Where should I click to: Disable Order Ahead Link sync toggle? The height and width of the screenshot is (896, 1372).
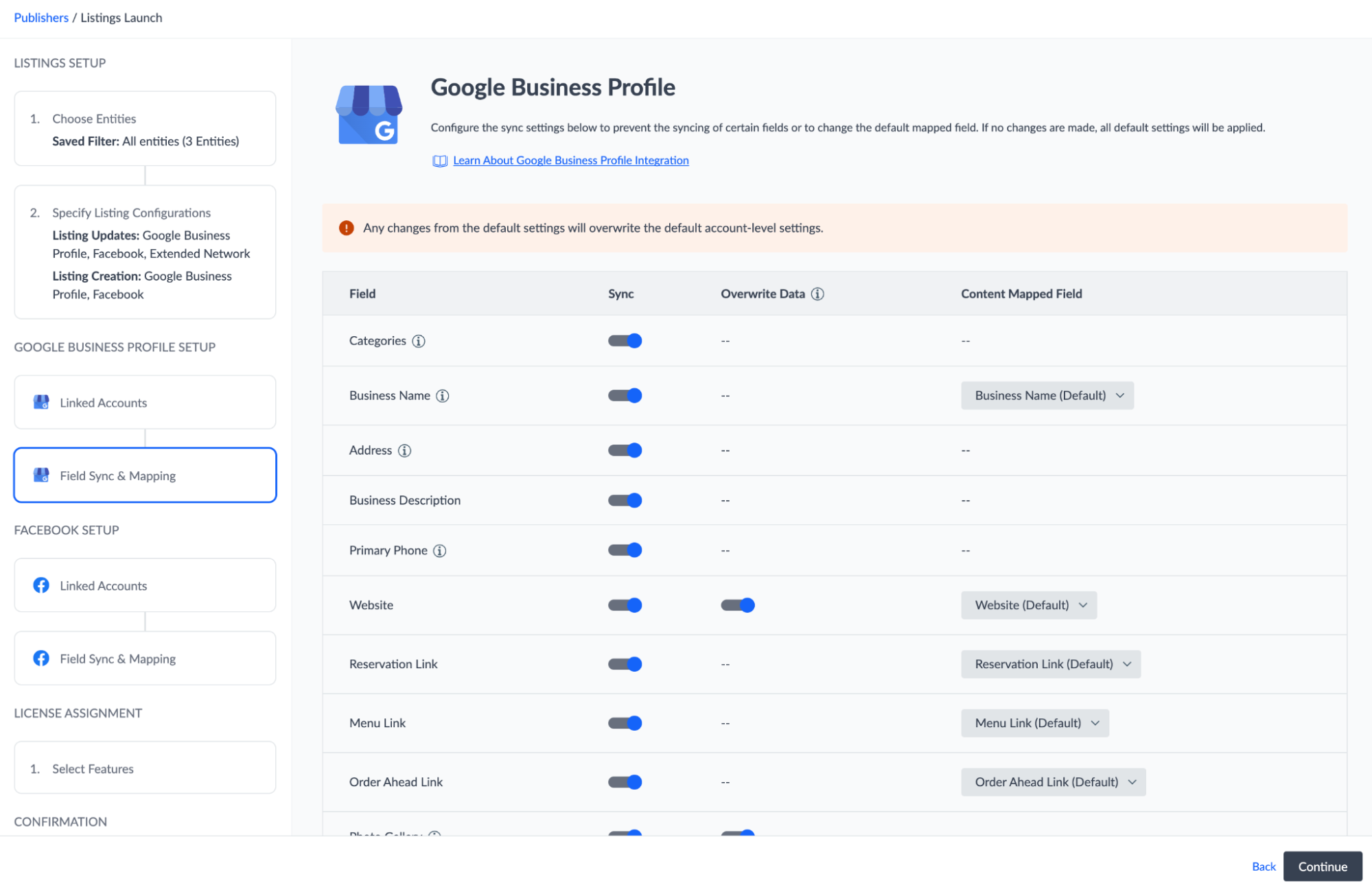[625, 782]
